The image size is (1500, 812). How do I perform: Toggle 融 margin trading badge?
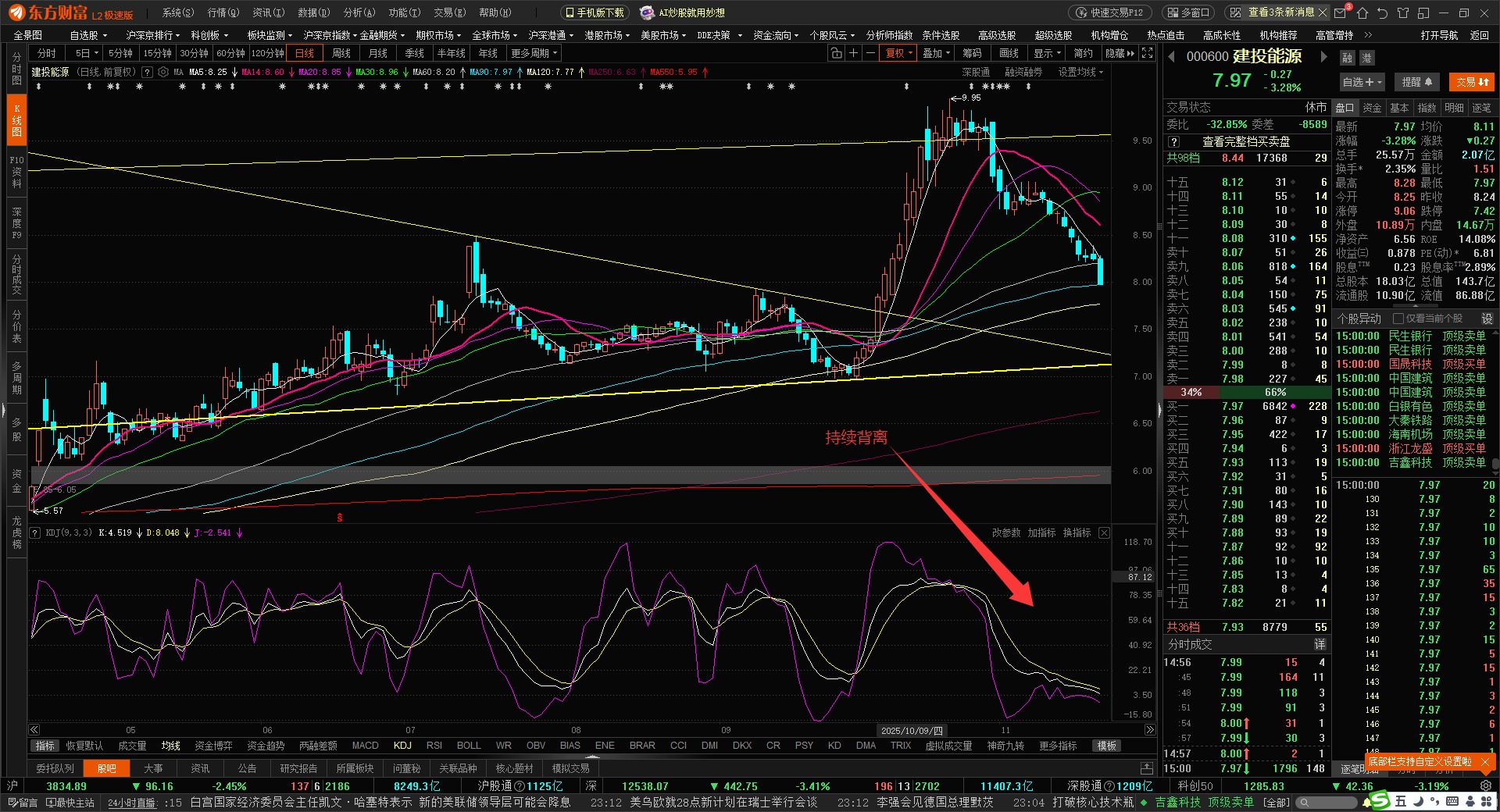click(1348, 58)
